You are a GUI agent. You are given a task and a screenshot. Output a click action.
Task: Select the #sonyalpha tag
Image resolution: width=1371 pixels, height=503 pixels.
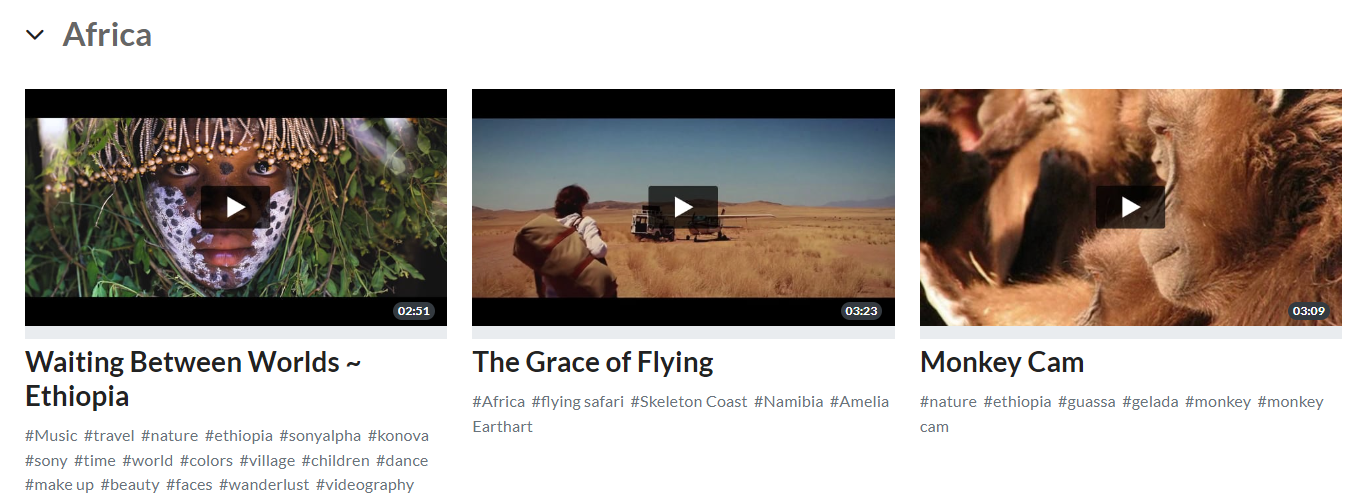[x=320, y=436]
